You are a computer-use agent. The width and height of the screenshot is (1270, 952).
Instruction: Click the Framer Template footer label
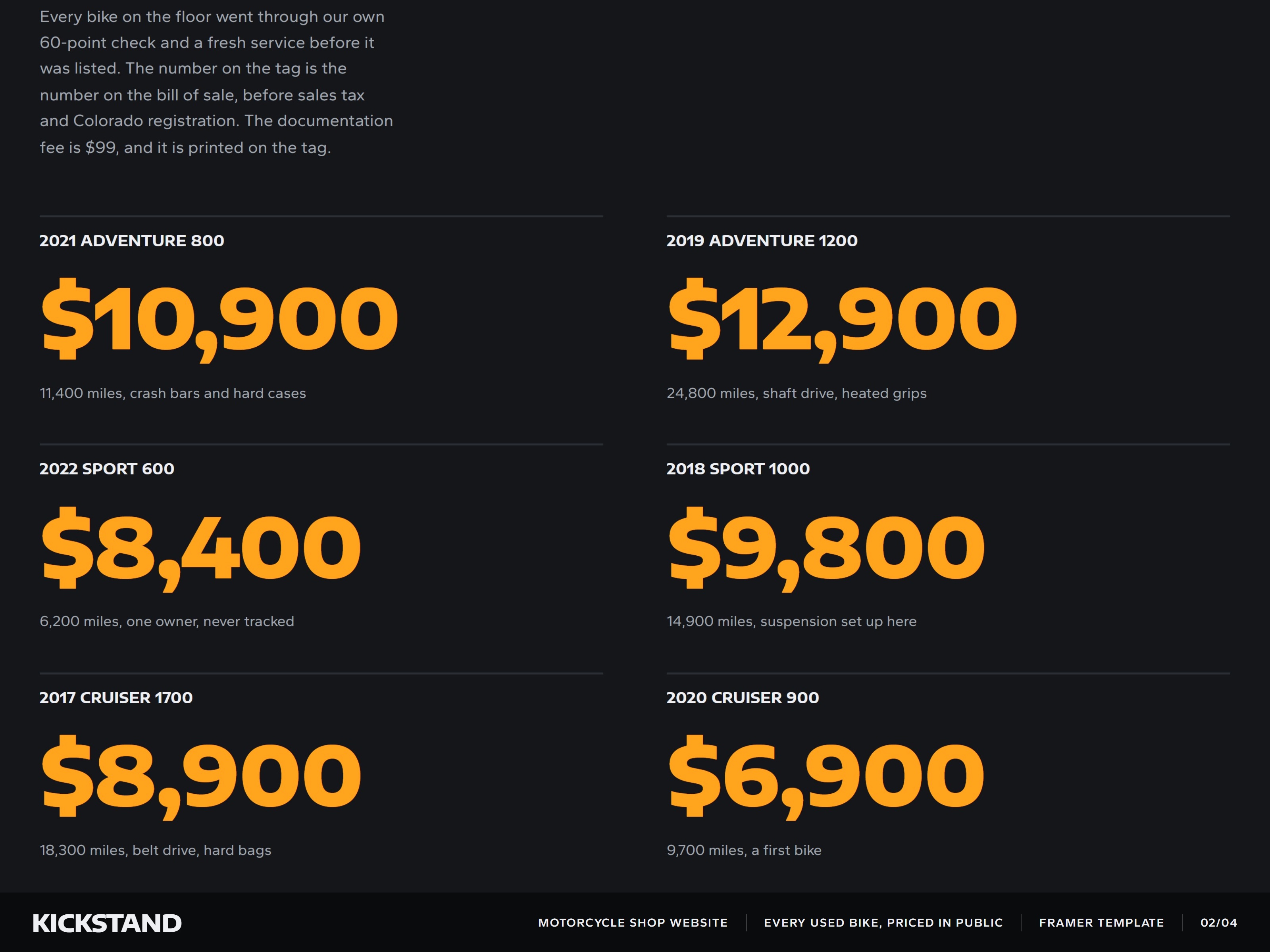tap(1101, 923)
